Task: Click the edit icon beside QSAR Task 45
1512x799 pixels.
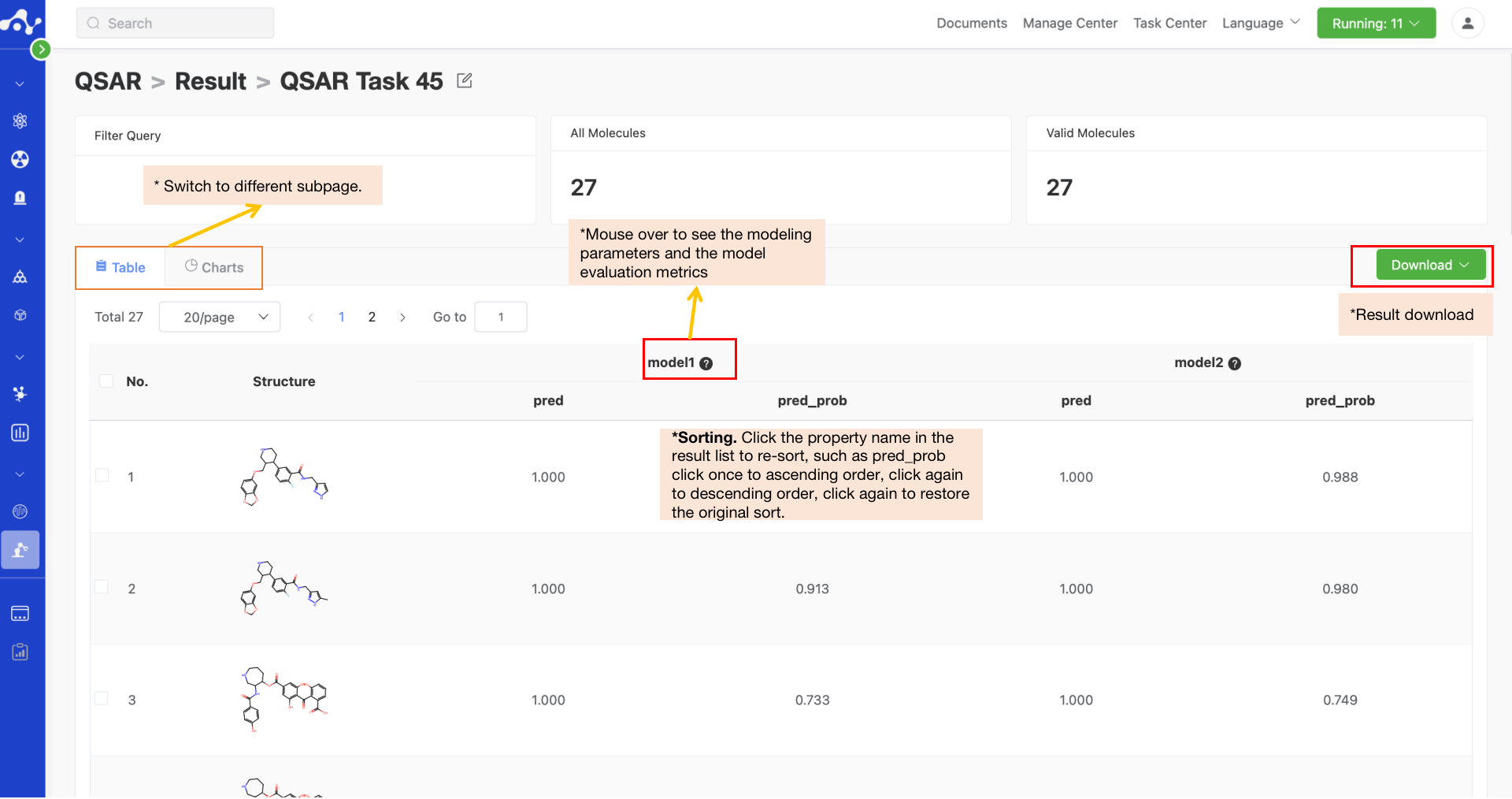Action: click(465, 80)
